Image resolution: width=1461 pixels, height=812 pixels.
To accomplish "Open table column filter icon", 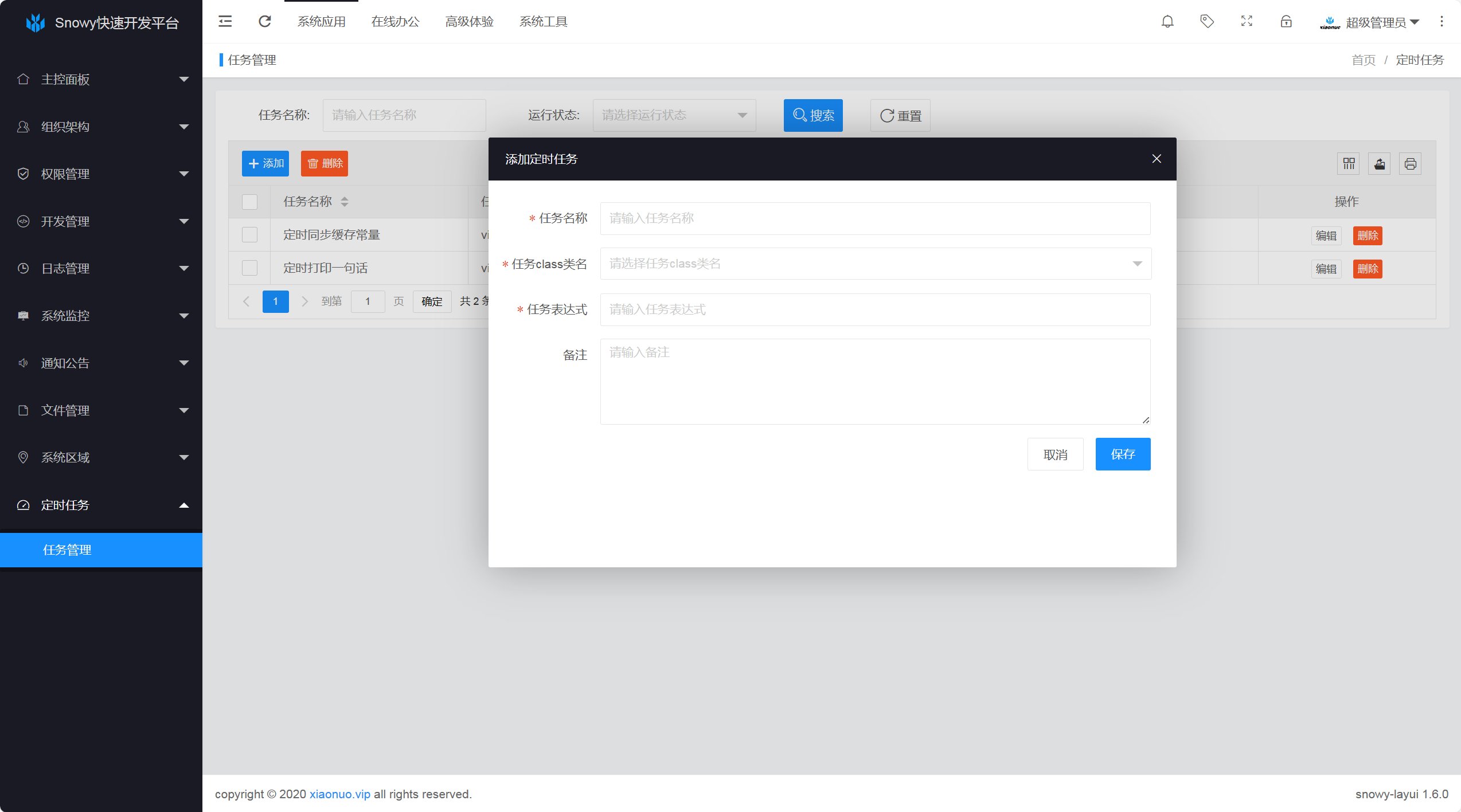I will coord(1349,164).
